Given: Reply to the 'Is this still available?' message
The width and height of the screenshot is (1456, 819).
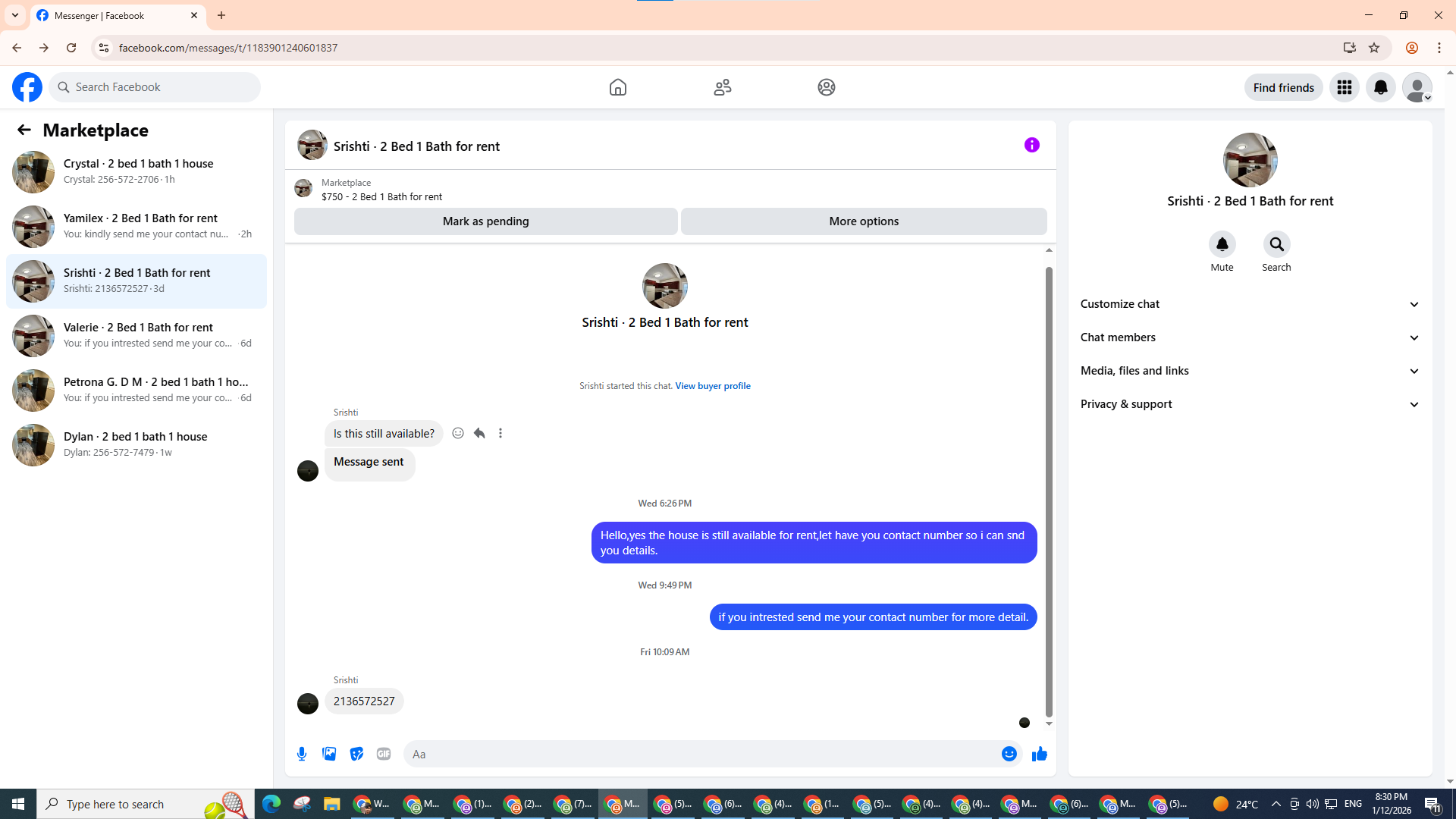Looking at the screenshot, I should point(479,433).
